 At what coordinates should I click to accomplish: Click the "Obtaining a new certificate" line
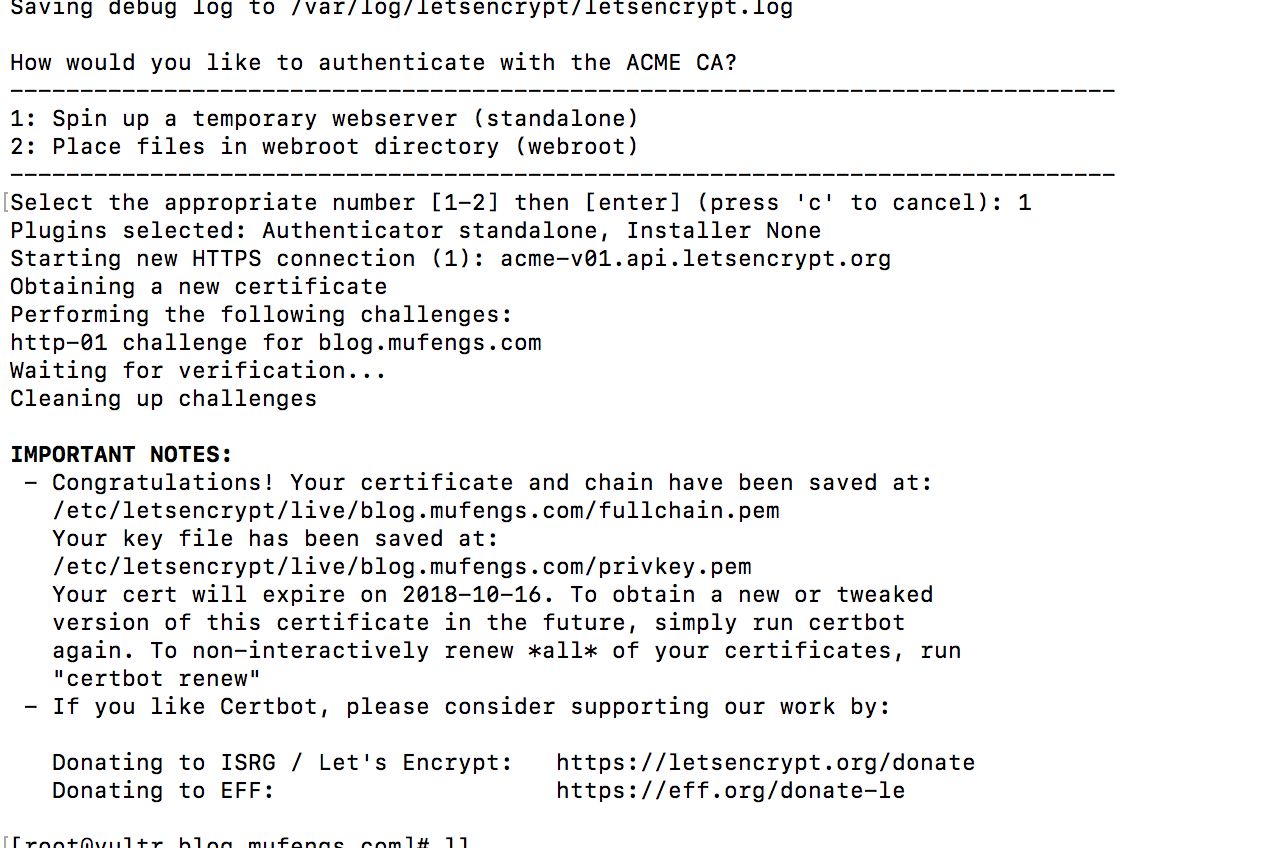[x=198, y=287]
